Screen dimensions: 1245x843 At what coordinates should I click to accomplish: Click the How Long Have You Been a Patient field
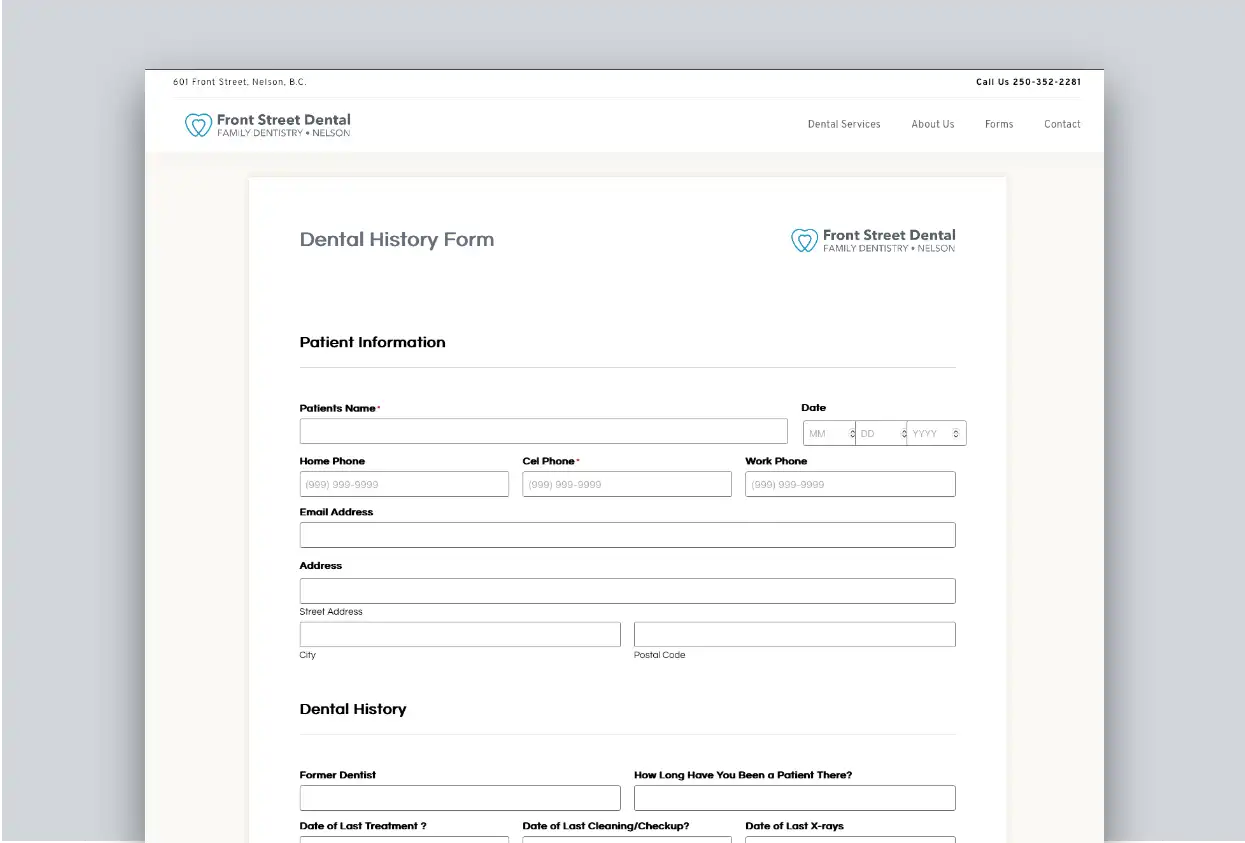tap(795, 798)
